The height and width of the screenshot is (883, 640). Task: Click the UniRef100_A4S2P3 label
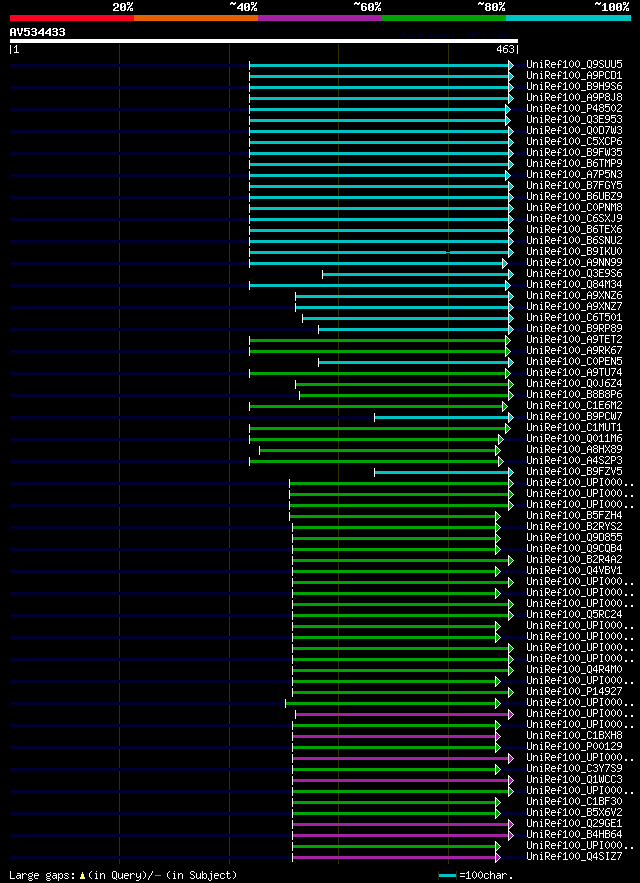tap(574, 461)
